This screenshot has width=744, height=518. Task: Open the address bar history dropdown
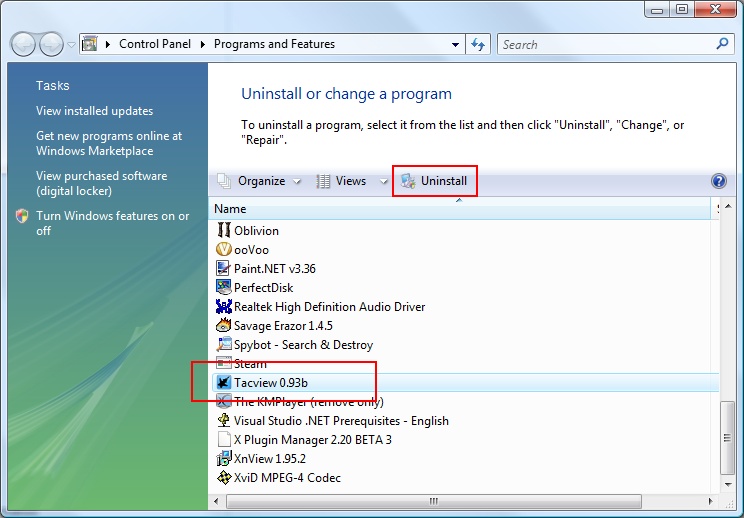coord(455,45)
